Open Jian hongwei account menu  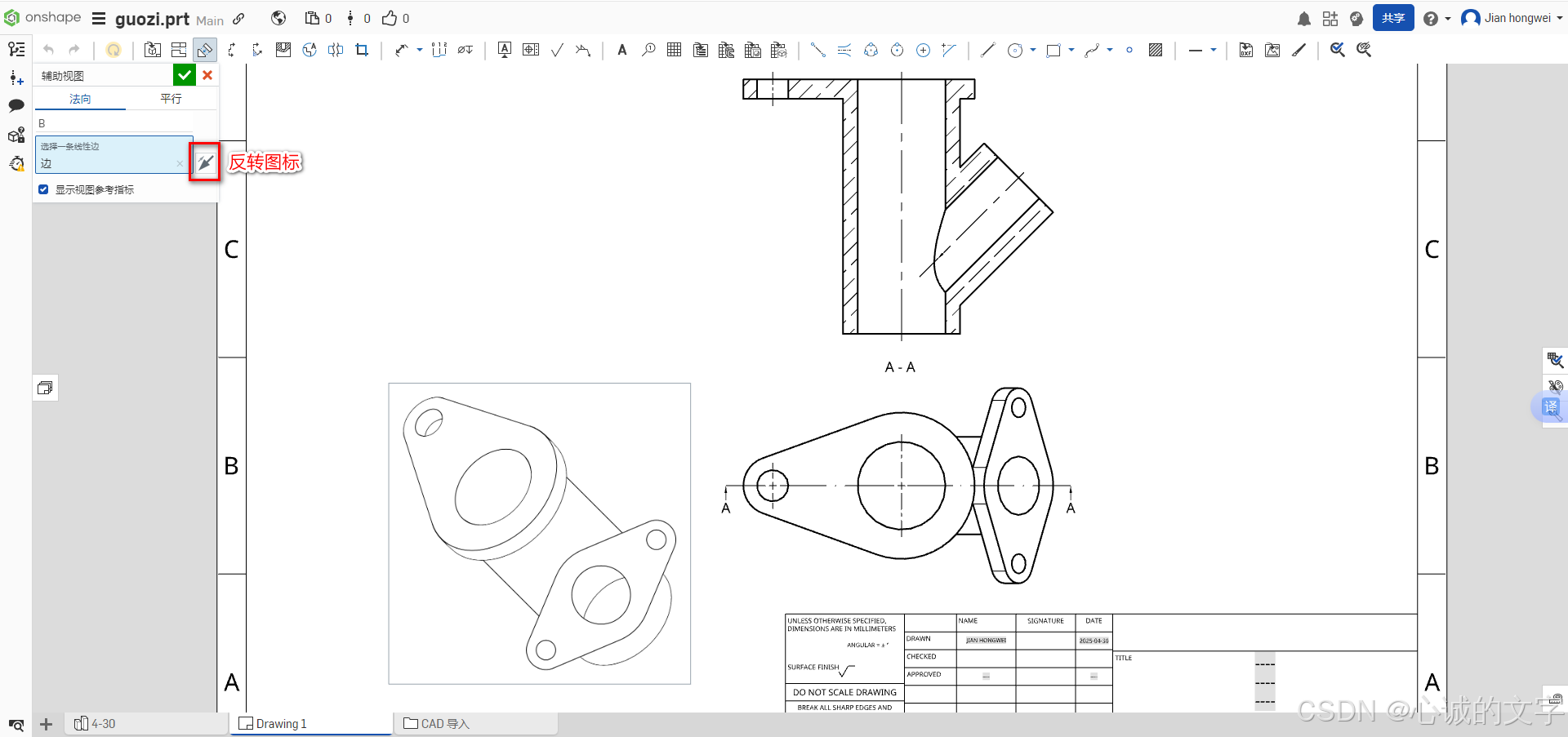1512,18
